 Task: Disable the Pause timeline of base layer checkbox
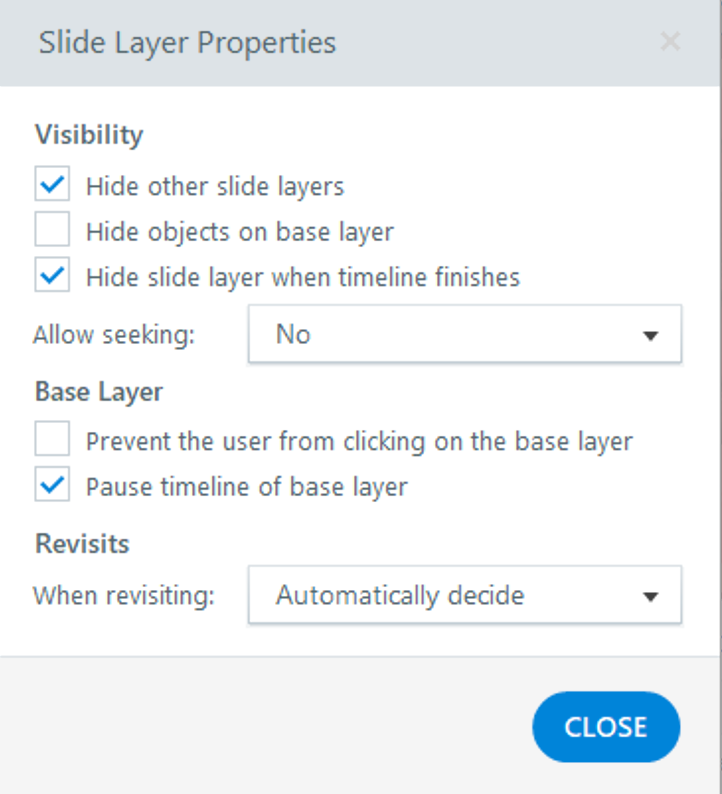click(52, 487)
